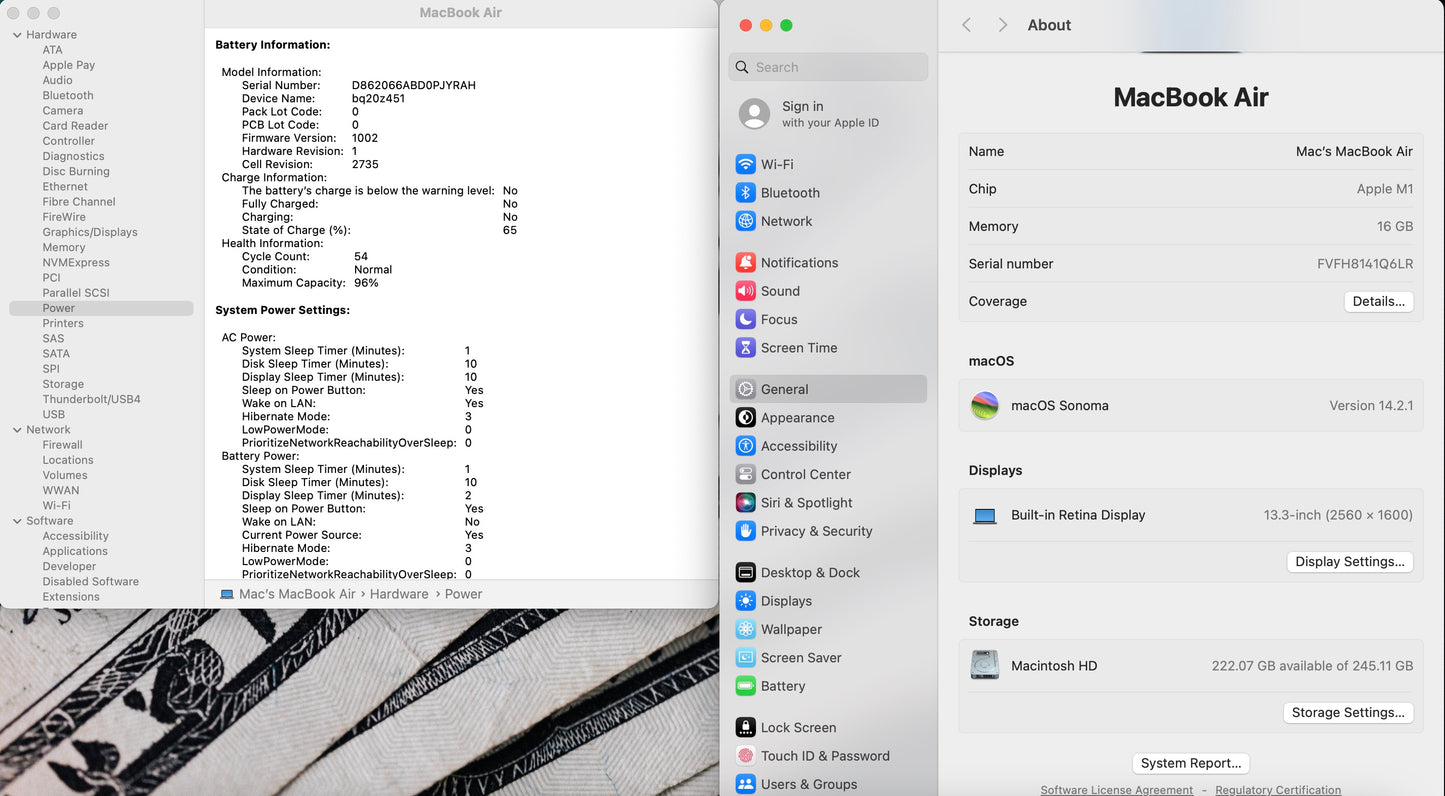Open Sound settings icon
The height and width of the screenshot is (796, 1445).
pyautogui.click(x=745, y=291)
